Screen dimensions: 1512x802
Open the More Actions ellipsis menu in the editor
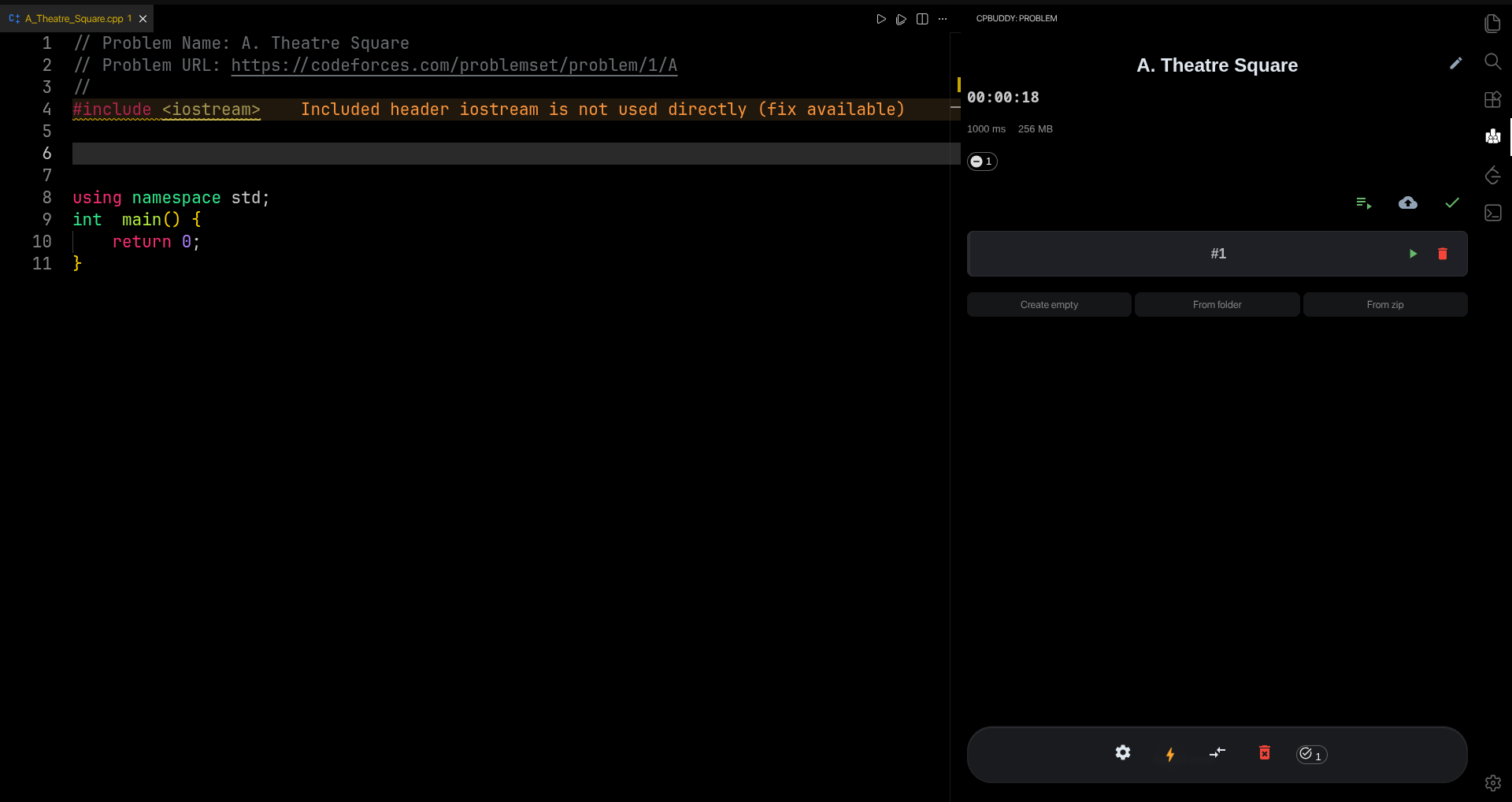[x=943, y=19]
